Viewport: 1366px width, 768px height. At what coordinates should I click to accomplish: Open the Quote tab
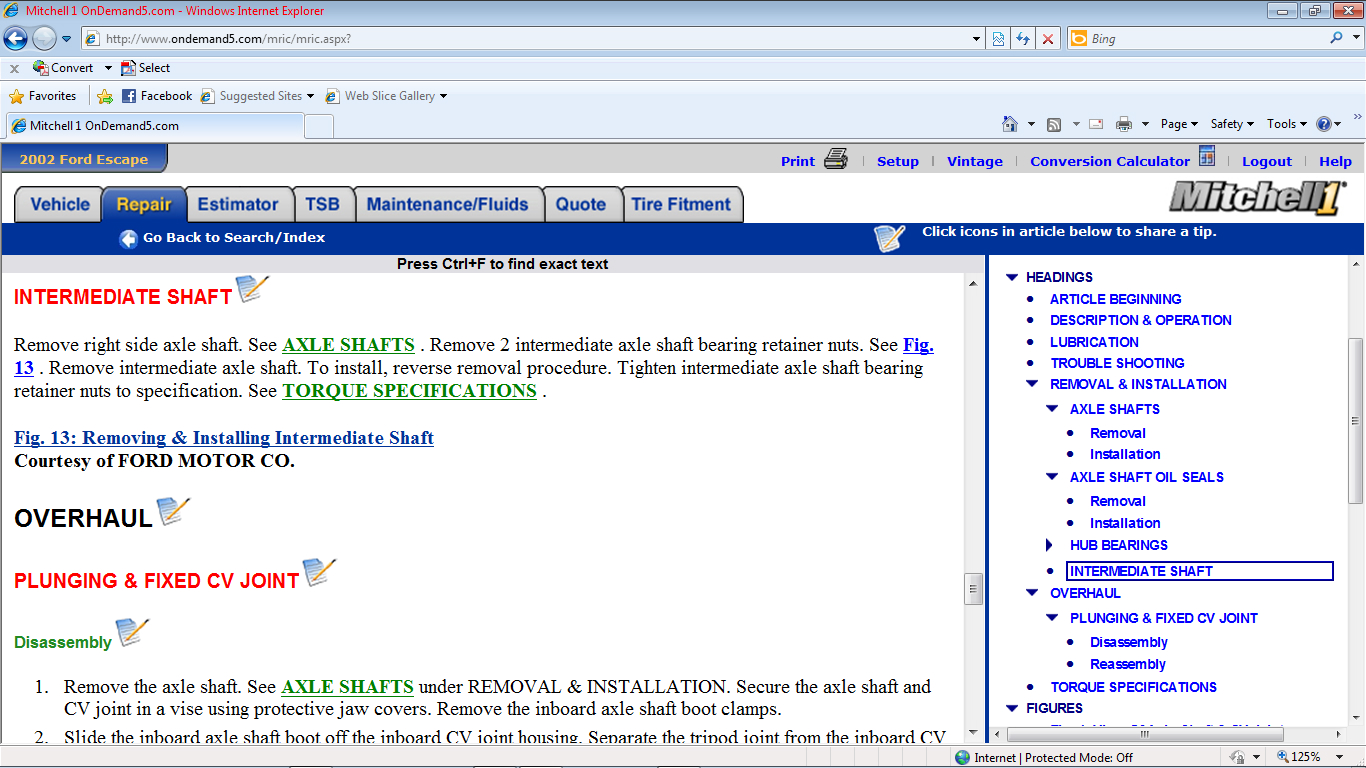[x=581, y=204]
